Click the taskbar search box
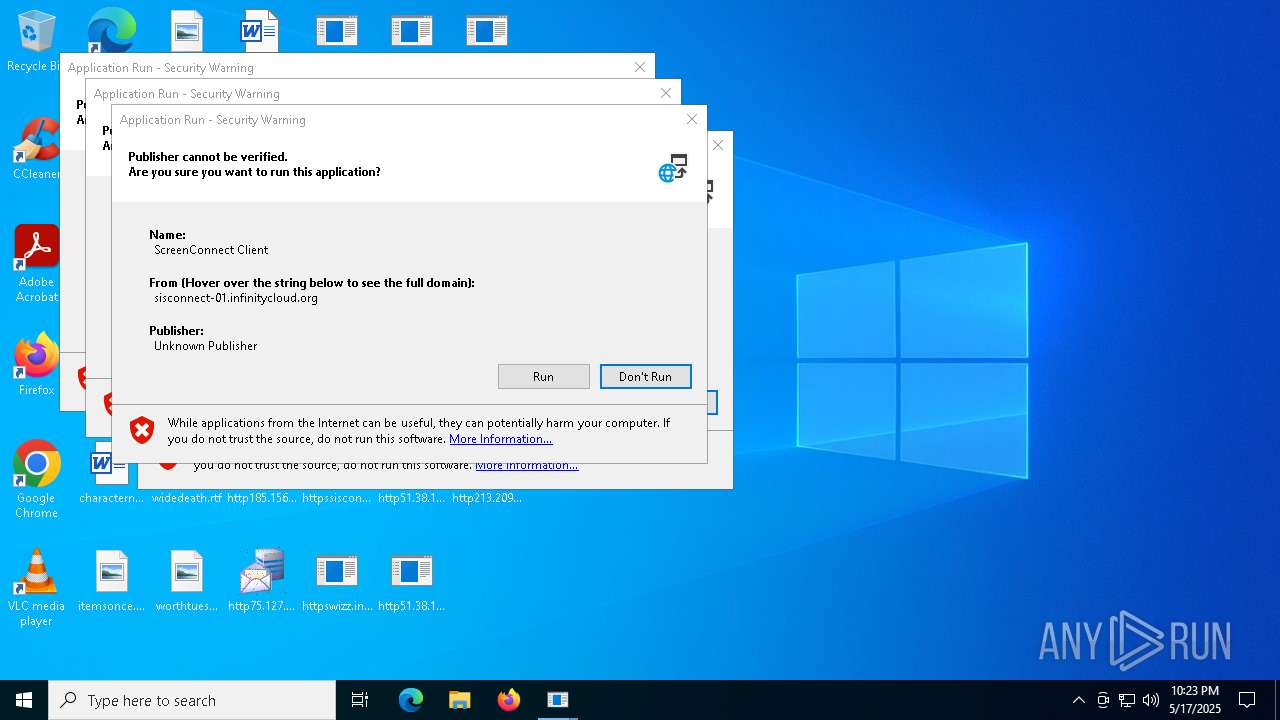The height and width of the screenshot is (720, 1280). pos(192,700)
